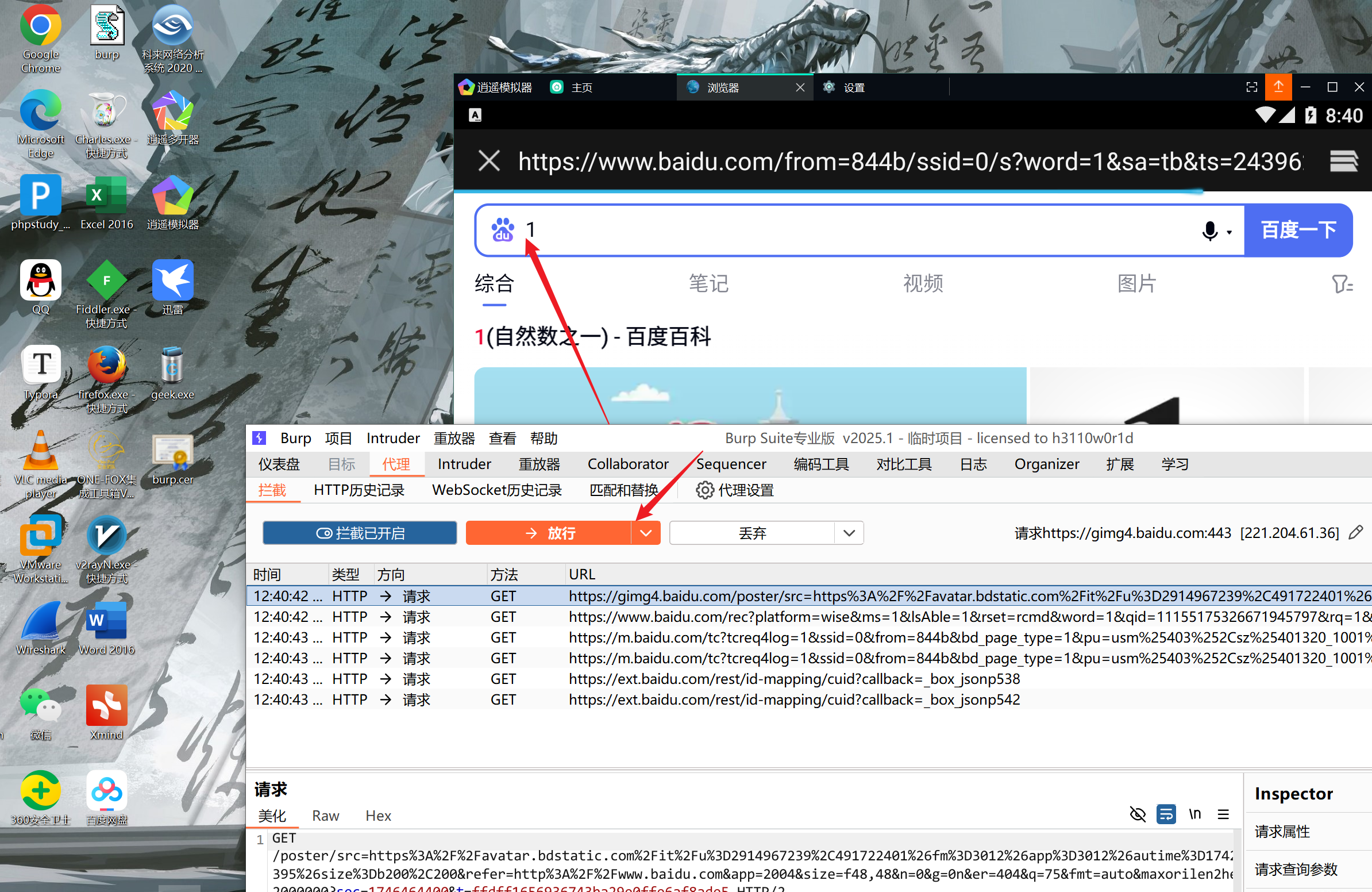Open the microphone options dropdown arrow

[1227, 232]
